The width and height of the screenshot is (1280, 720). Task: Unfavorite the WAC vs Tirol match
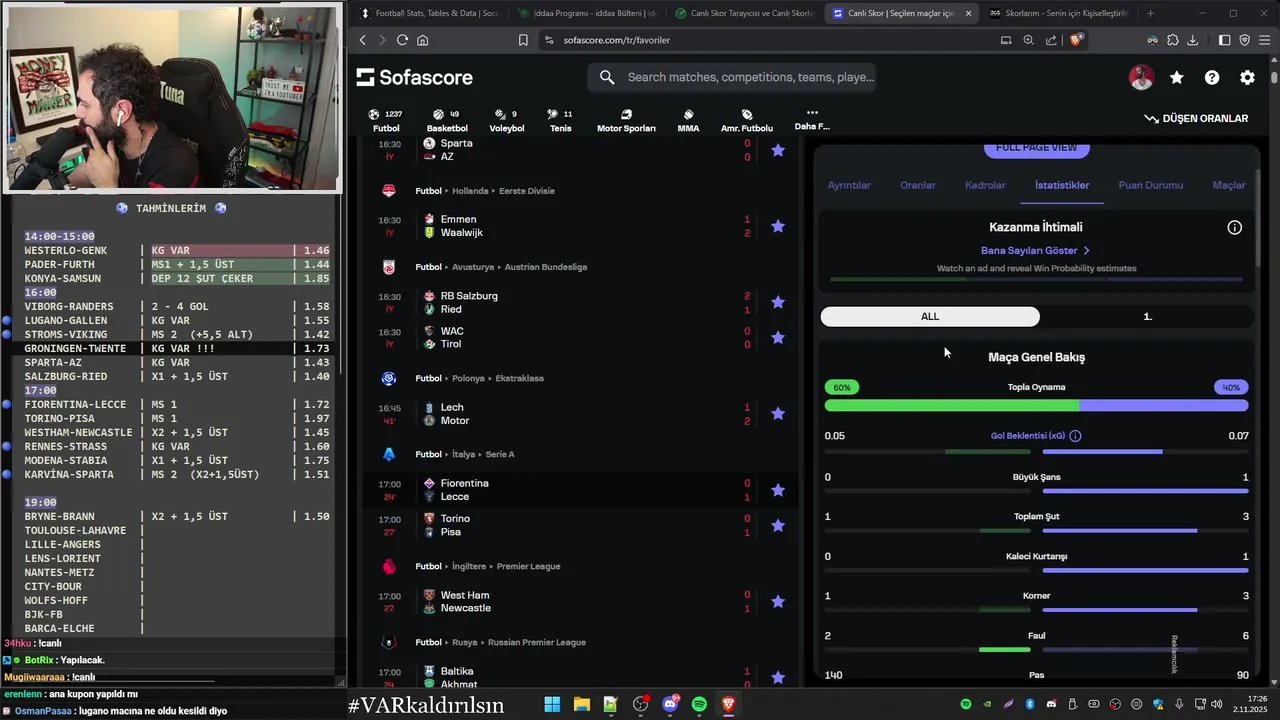coord(778,338)
